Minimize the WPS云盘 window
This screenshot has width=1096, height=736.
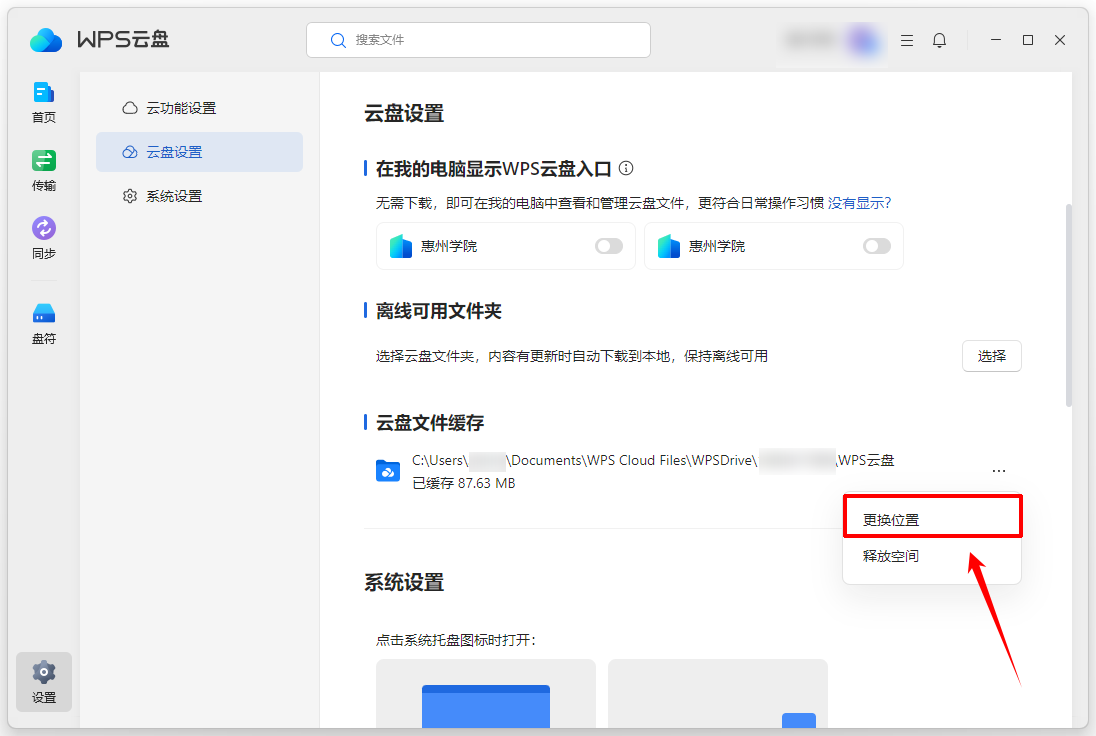[x=995, y=41]
